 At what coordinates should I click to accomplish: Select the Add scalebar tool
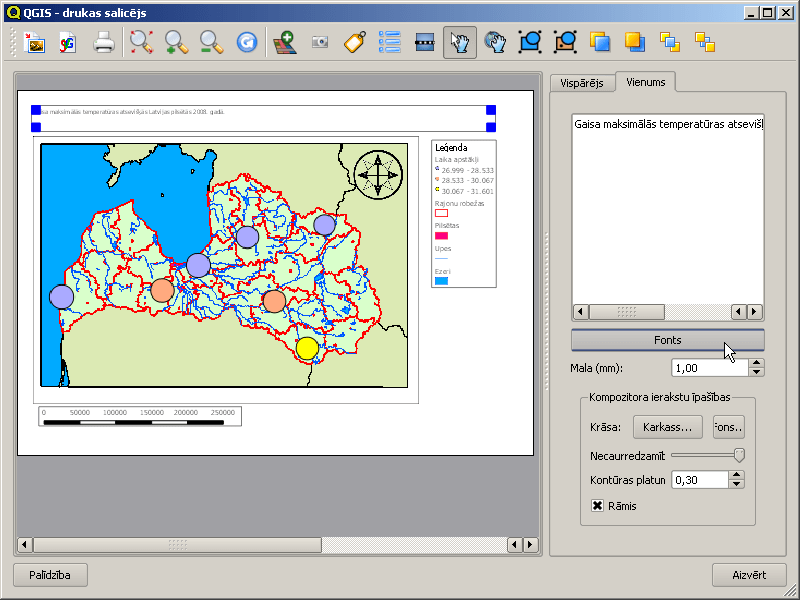point(425,42)
